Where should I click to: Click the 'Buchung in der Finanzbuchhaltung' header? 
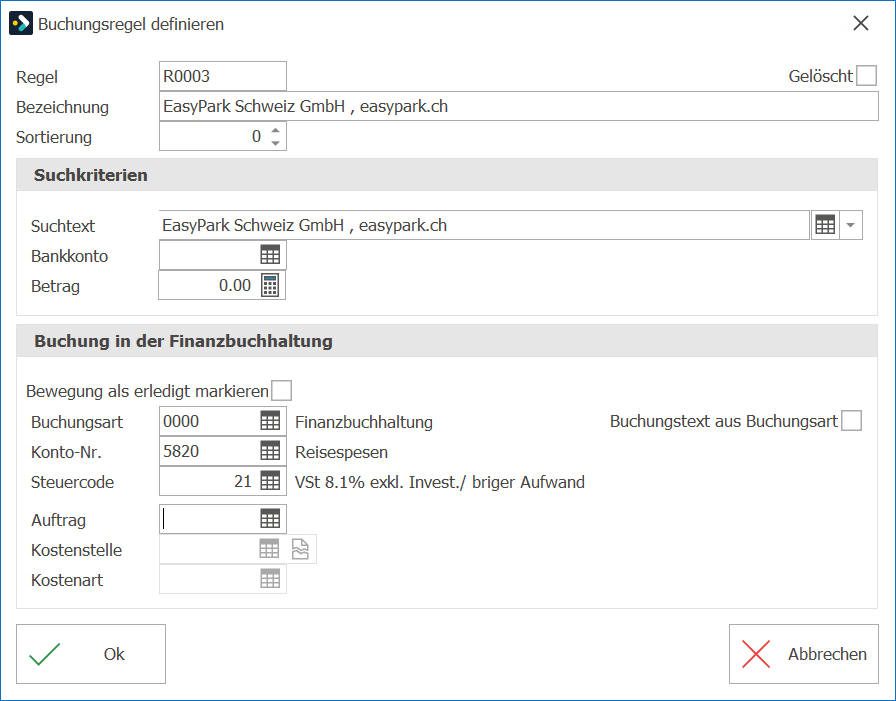[183, 341]
